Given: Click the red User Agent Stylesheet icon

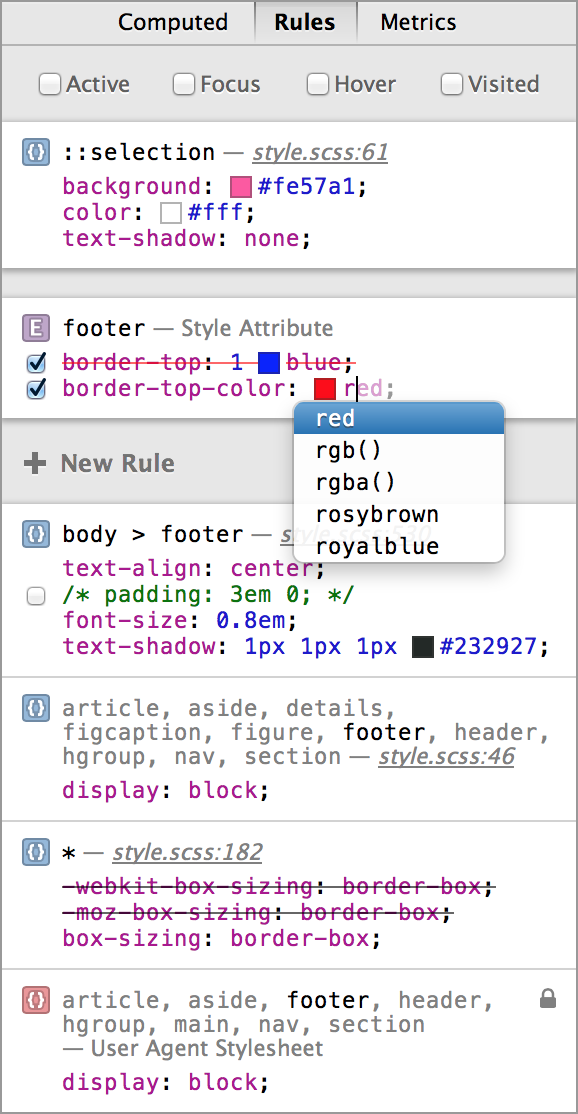Looking at the screenshot, I should (x=36, y=1000).
